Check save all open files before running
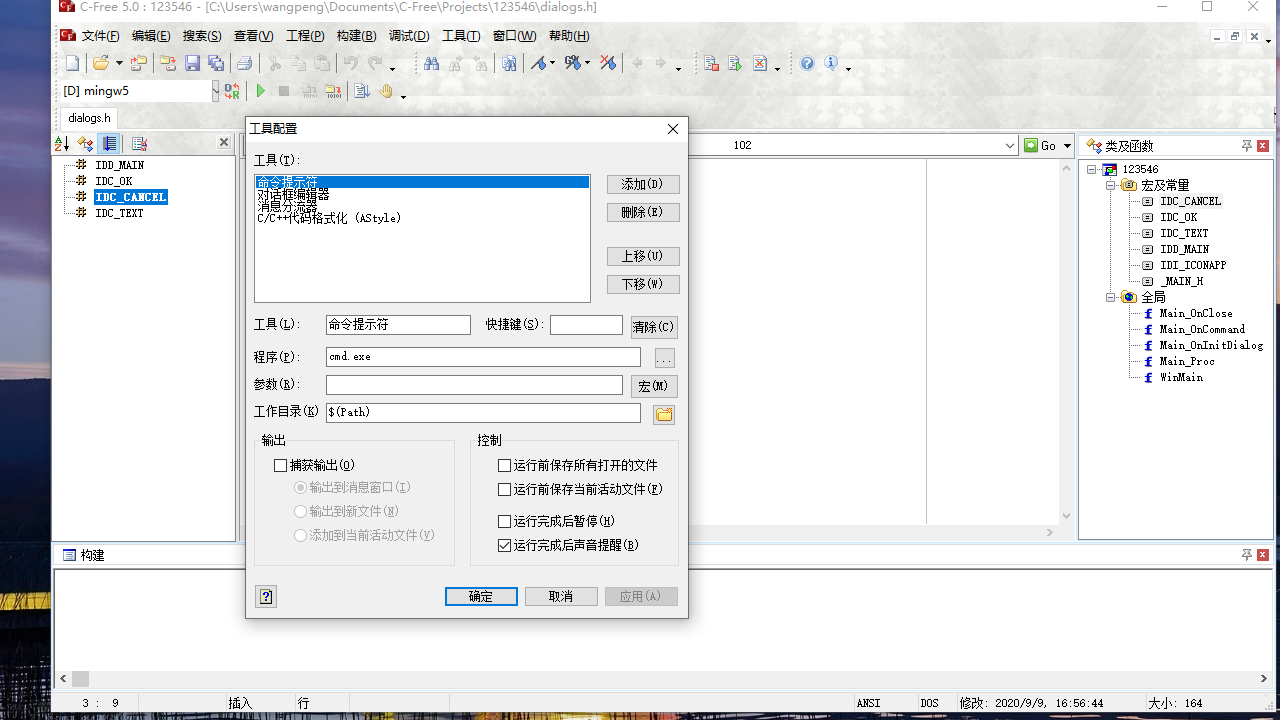The image size is (1280, 720). 505,465
